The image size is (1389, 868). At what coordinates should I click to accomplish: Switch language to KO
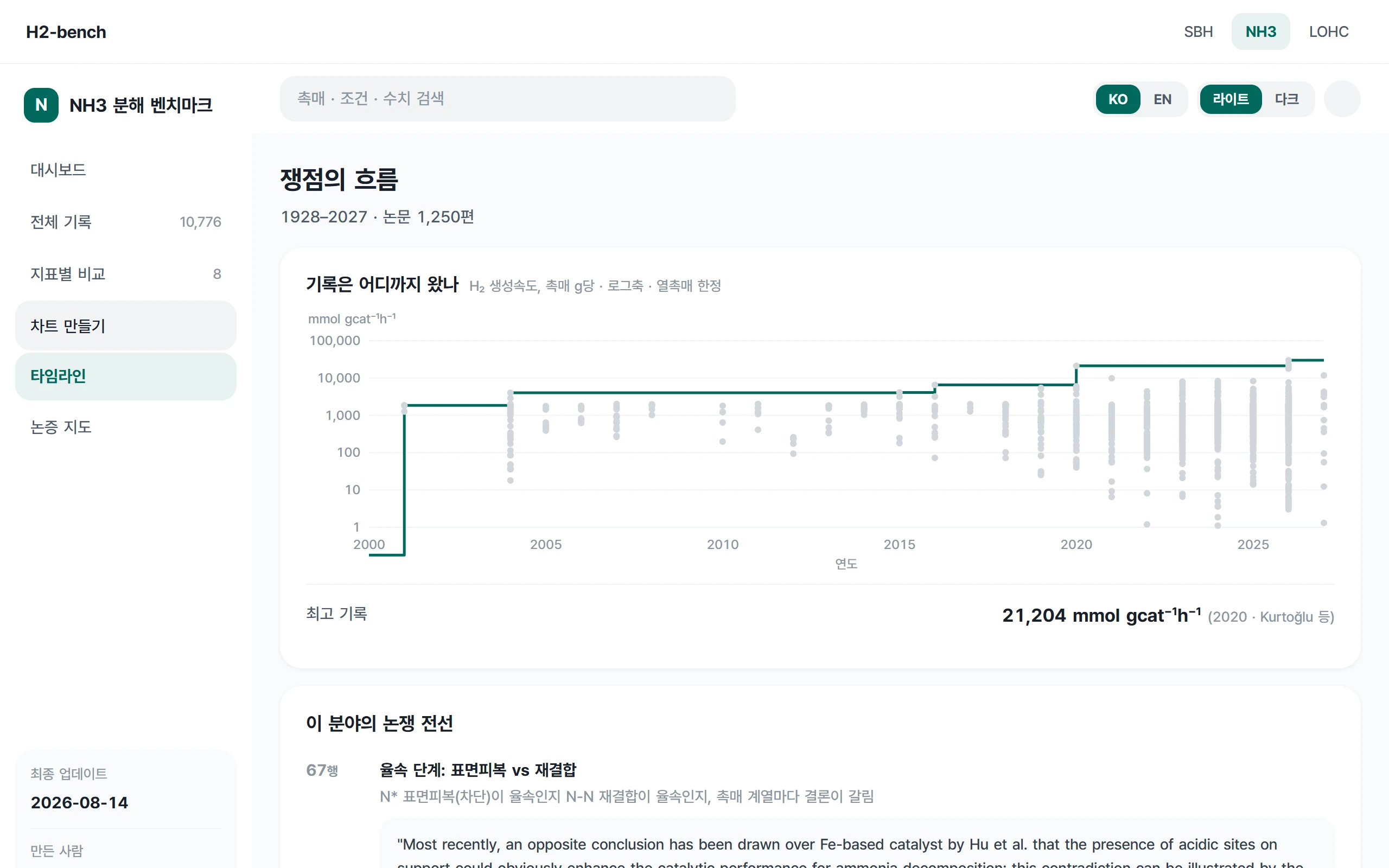pyautogui.click(x=1118, y=99)
